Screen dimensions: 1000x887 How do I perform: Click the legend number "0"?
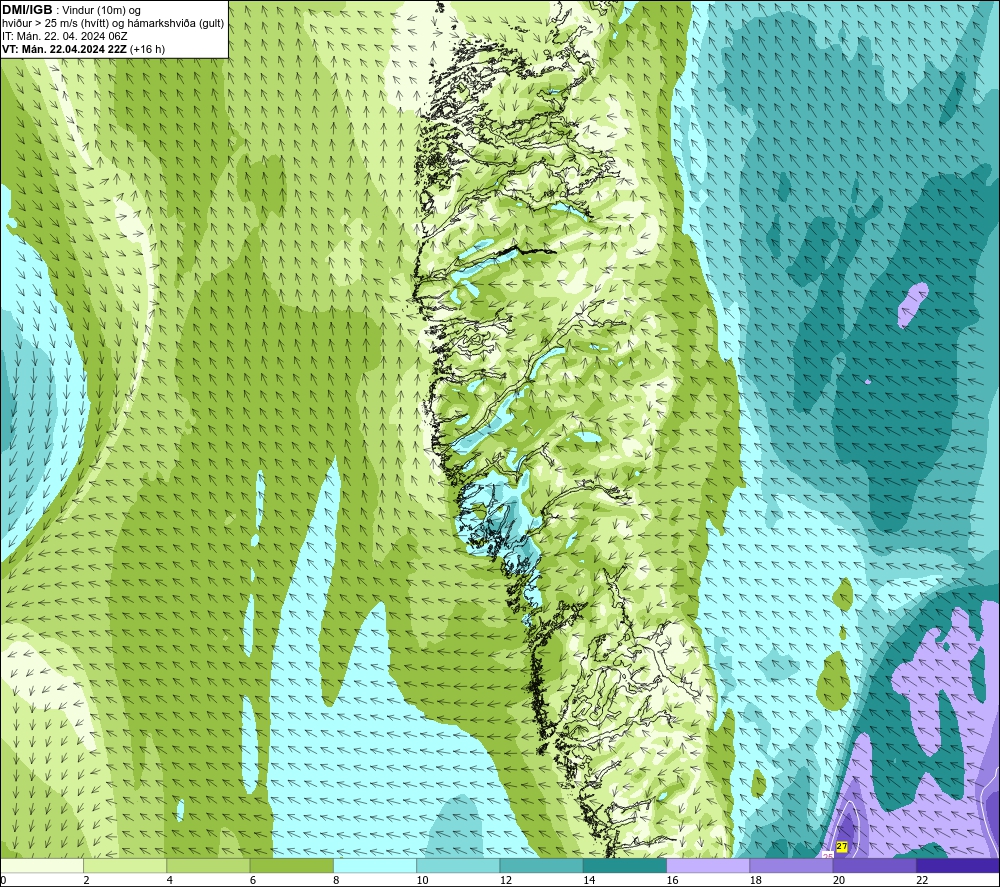coord(3,881)
